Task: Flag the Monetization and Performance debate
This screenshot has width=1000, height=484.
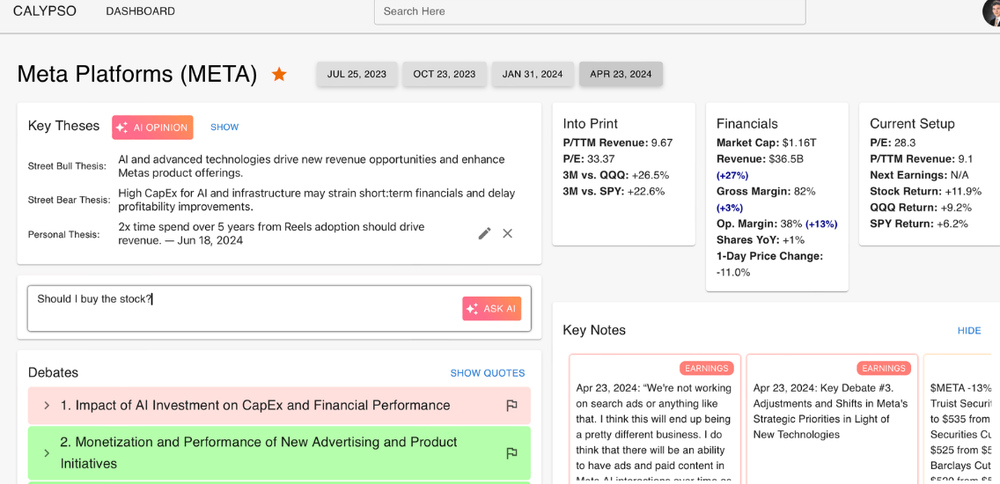Action: coord(511,453)
